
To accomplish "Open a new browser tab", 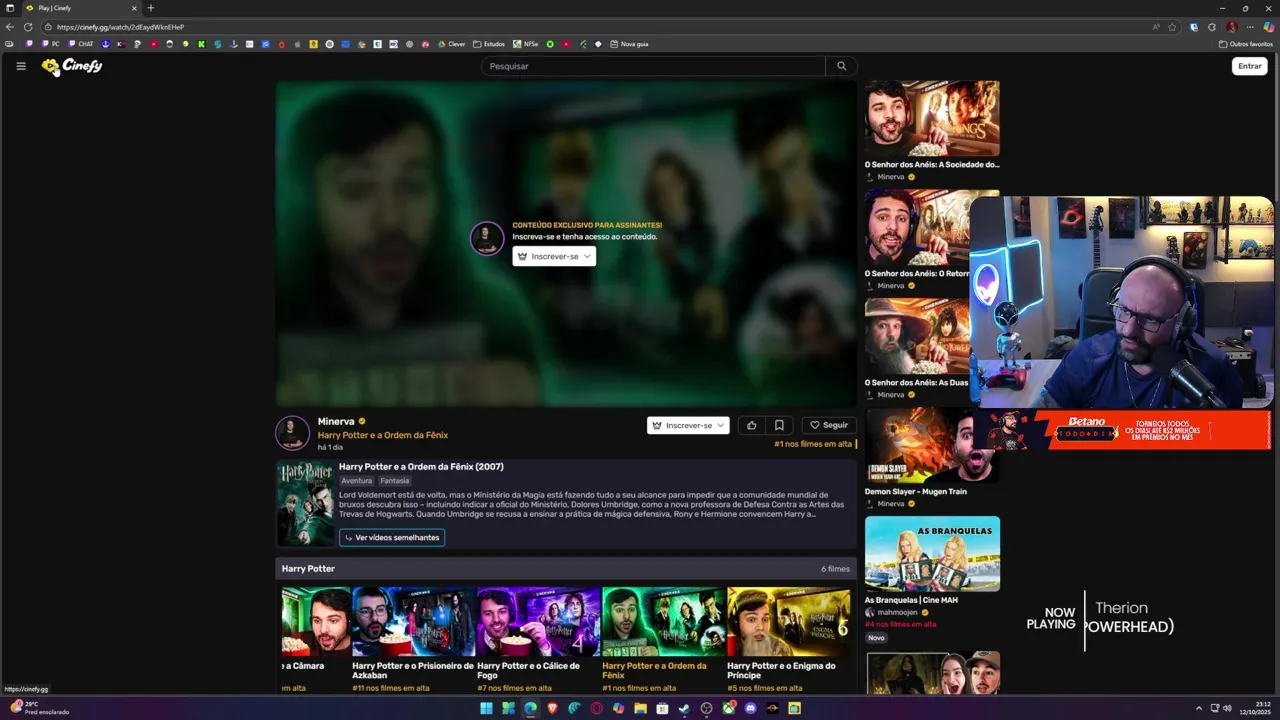I will pyautogui.click(x=151, y=8).
